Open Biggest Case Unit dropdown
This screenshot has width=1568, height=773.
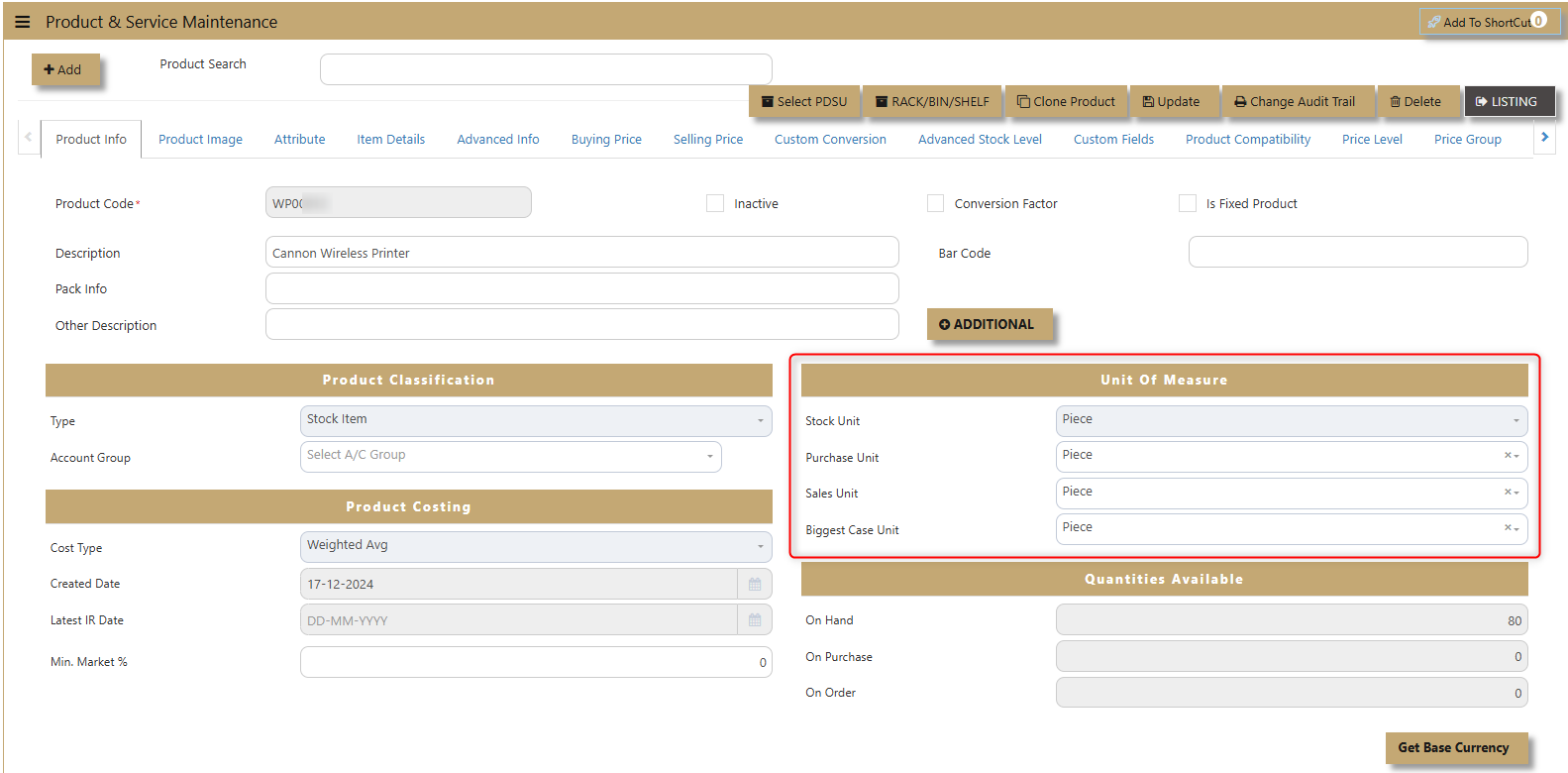coord(1292,528)
